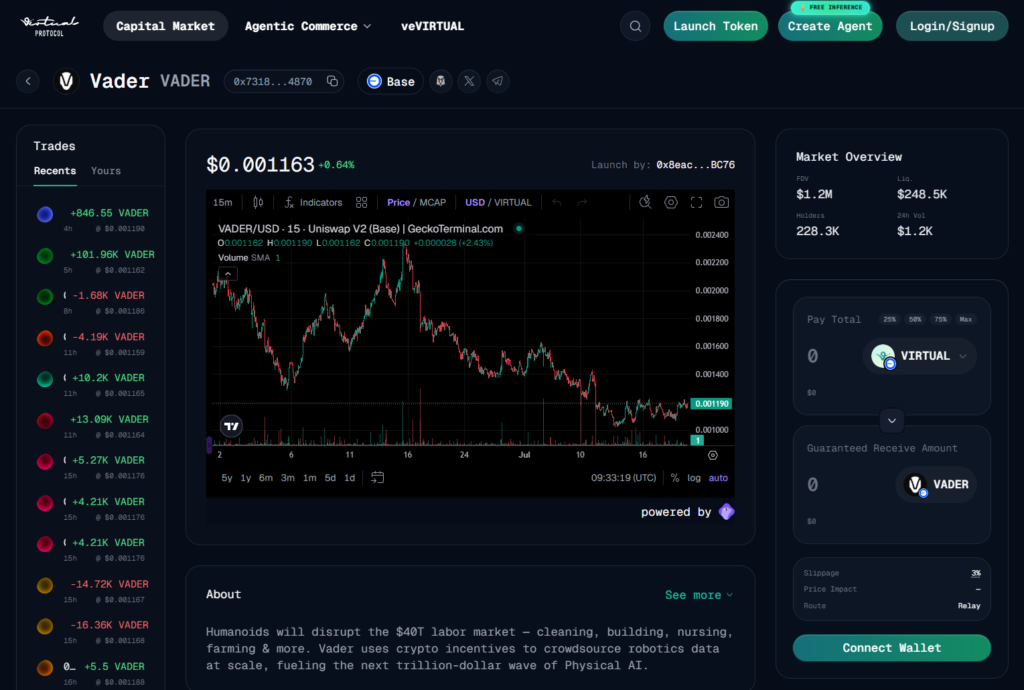Screen dimensions: 1024x690
Task: Click the Virtual Protocol logo
Action: [50, 26]
